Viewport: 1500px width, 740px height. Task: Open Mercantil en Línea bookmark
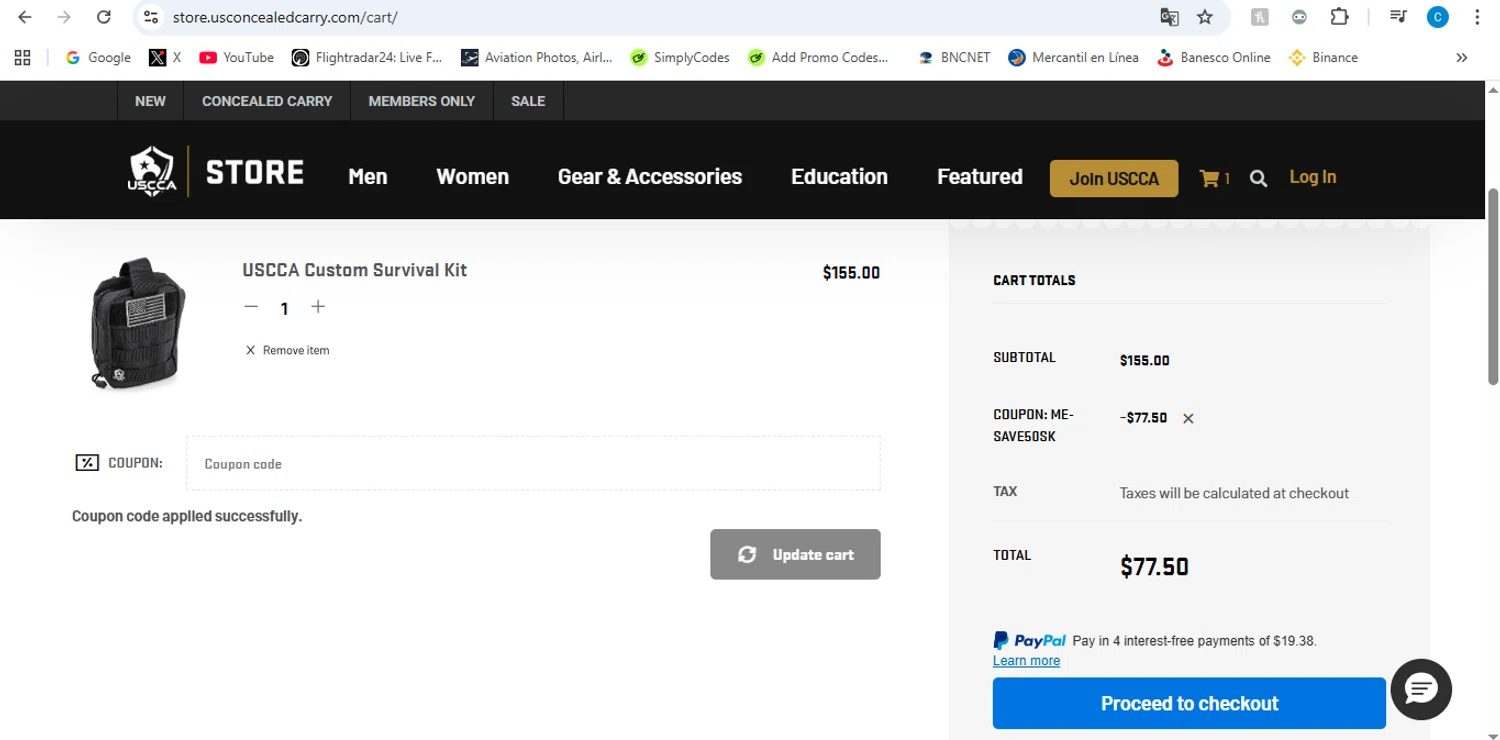[1074, 57]
